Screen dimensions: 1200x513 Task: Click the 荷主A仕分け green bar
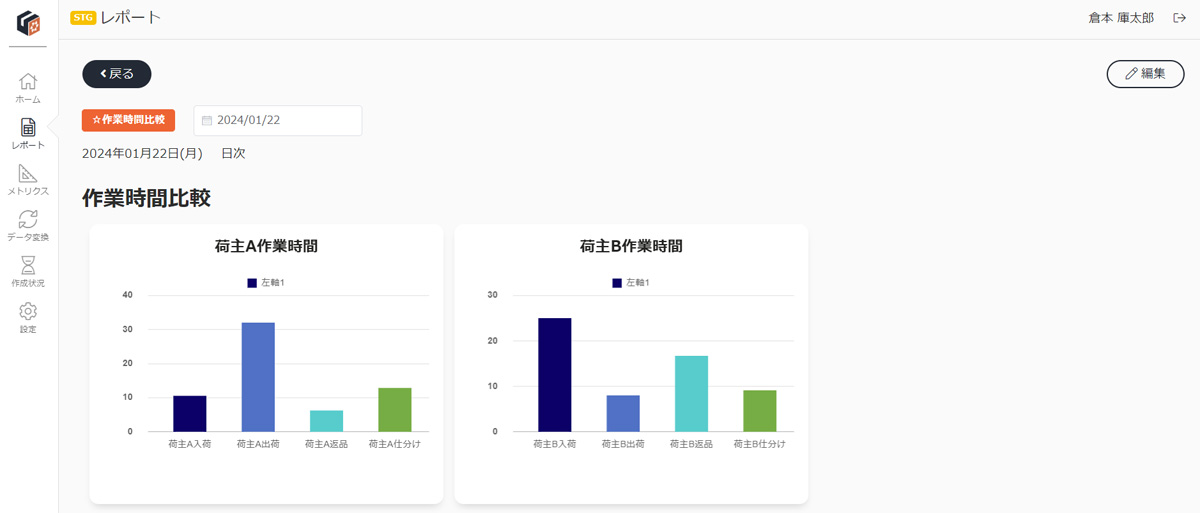click(x=395, y=410)
